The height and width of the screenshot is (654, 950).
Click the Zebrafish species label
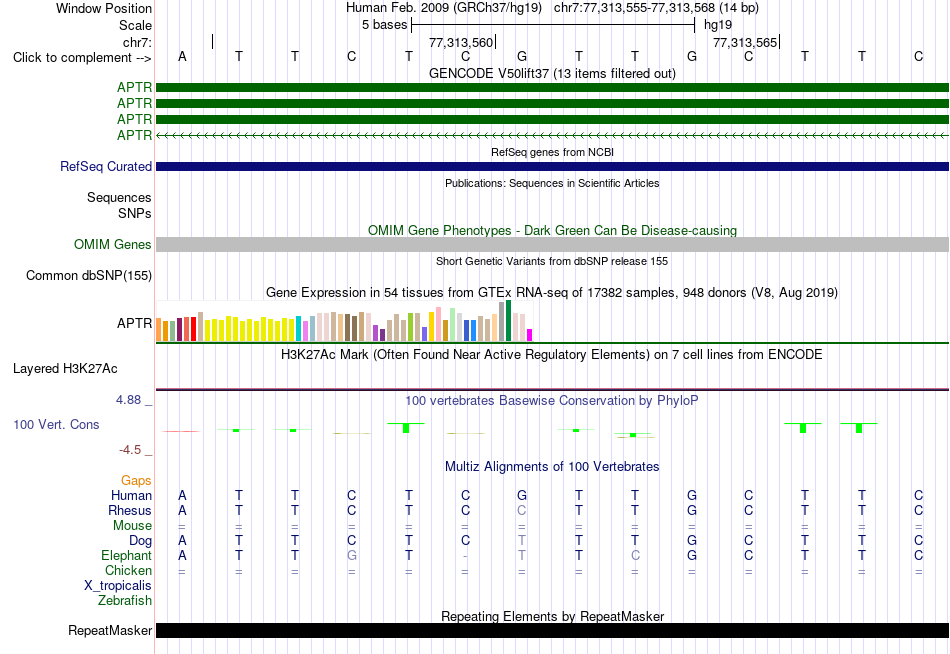point(125,601)
